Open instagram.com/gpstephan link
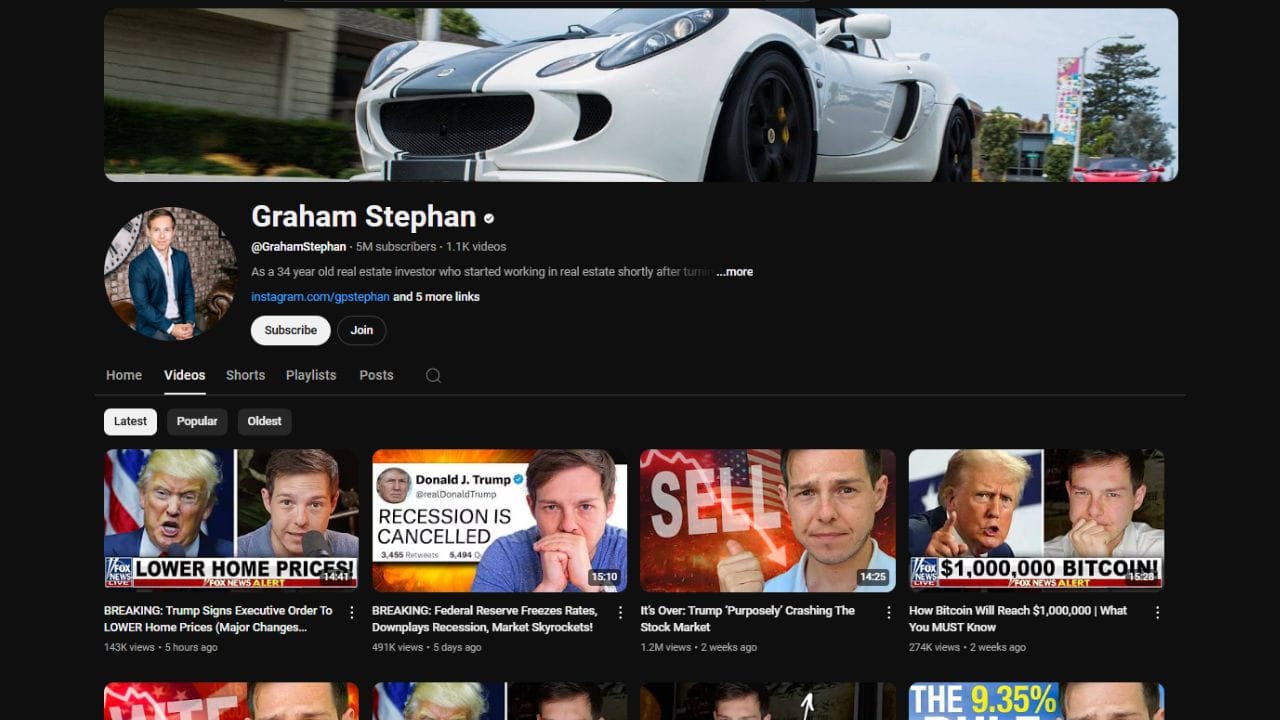The height and width of the screenshot is (720, 1280). [x=320, y=297]
